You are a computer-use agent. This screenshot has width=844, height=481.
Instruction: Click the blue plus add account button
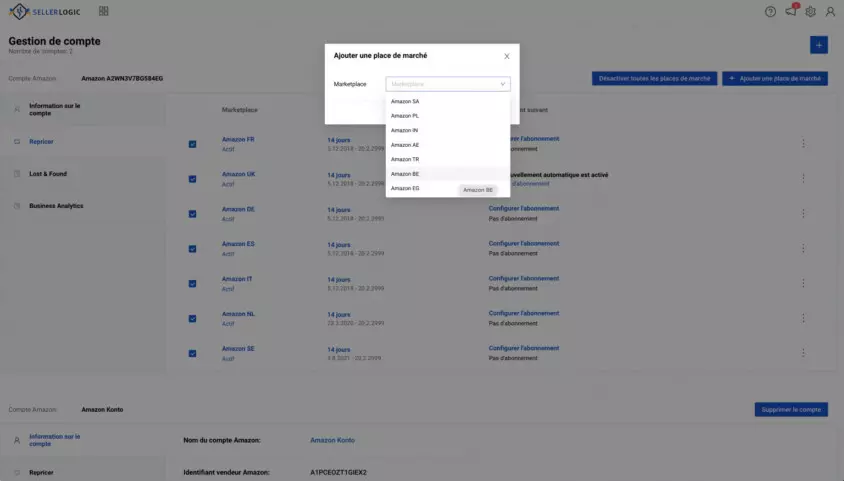click(819, 45)
